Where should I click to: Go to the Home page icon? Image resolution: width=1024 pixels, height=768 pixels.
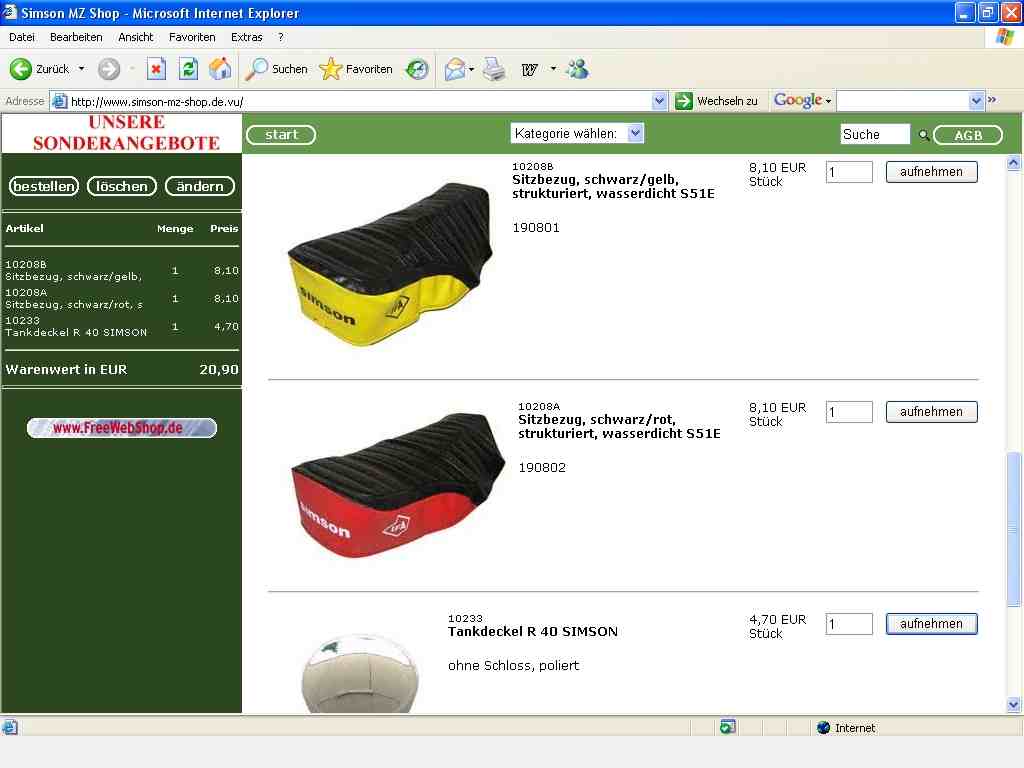(220, 69)
